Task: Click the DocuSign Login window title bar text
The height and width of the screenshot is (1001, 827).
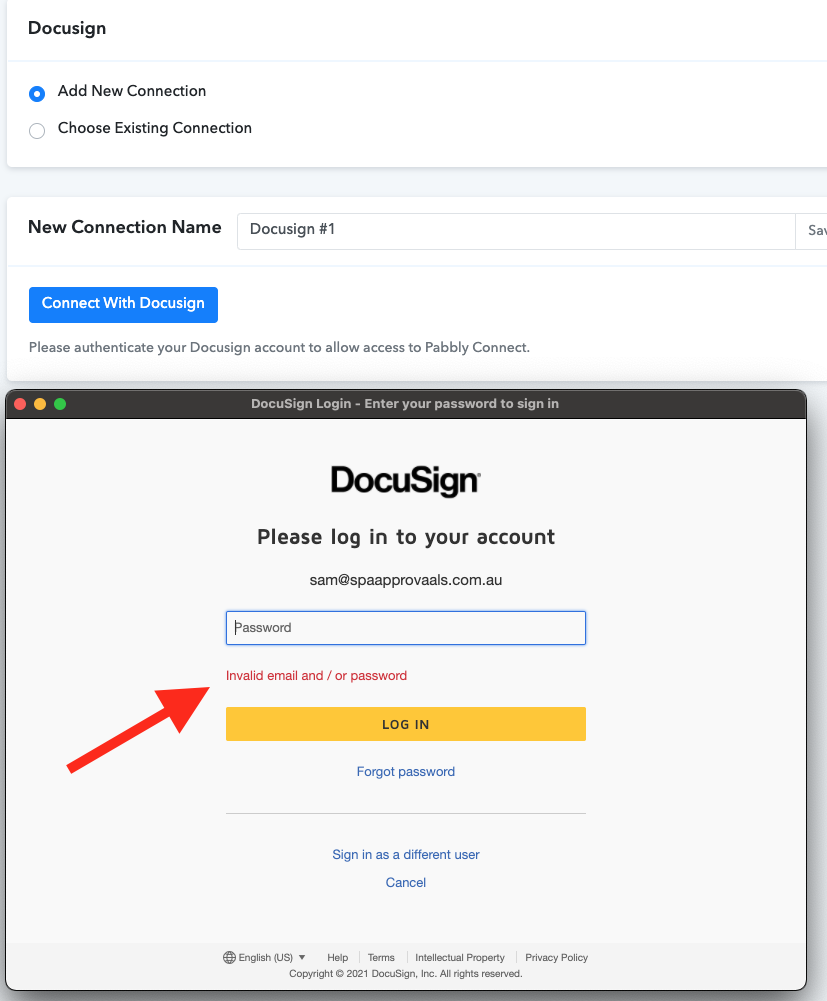Action: (x=405, y=403)
